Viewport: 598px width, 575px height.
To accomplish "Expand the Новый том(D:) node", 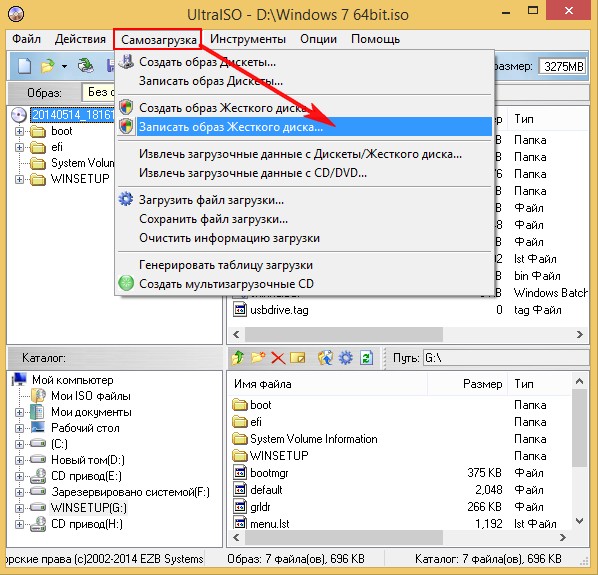I will click(19, 460).
